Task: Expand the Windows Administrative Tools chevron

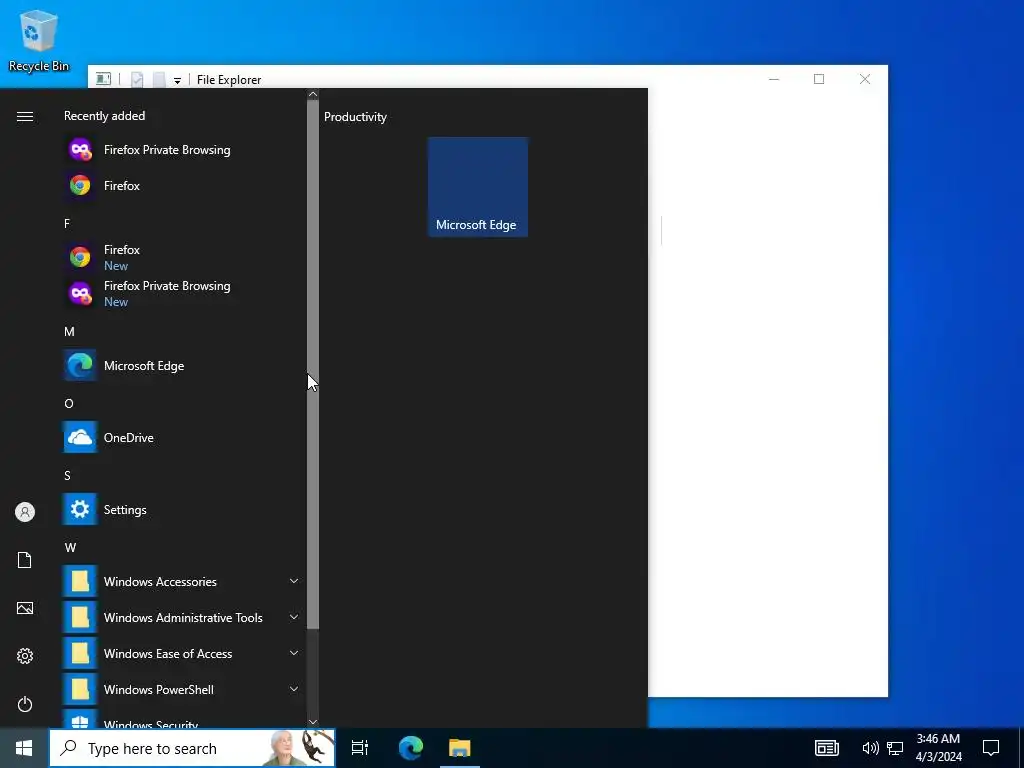Action: pyautogui.click(x=294, y=616)
